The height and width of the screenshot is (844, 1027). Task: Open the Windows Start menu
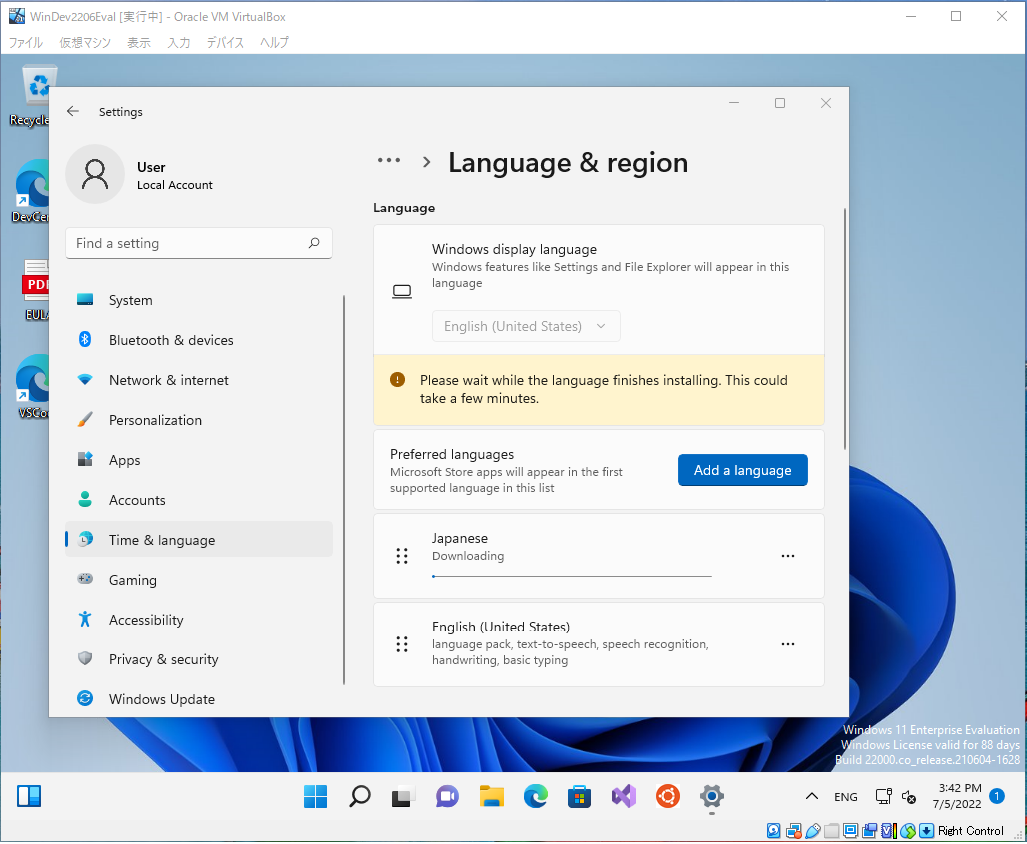click(x=316, y=796)
